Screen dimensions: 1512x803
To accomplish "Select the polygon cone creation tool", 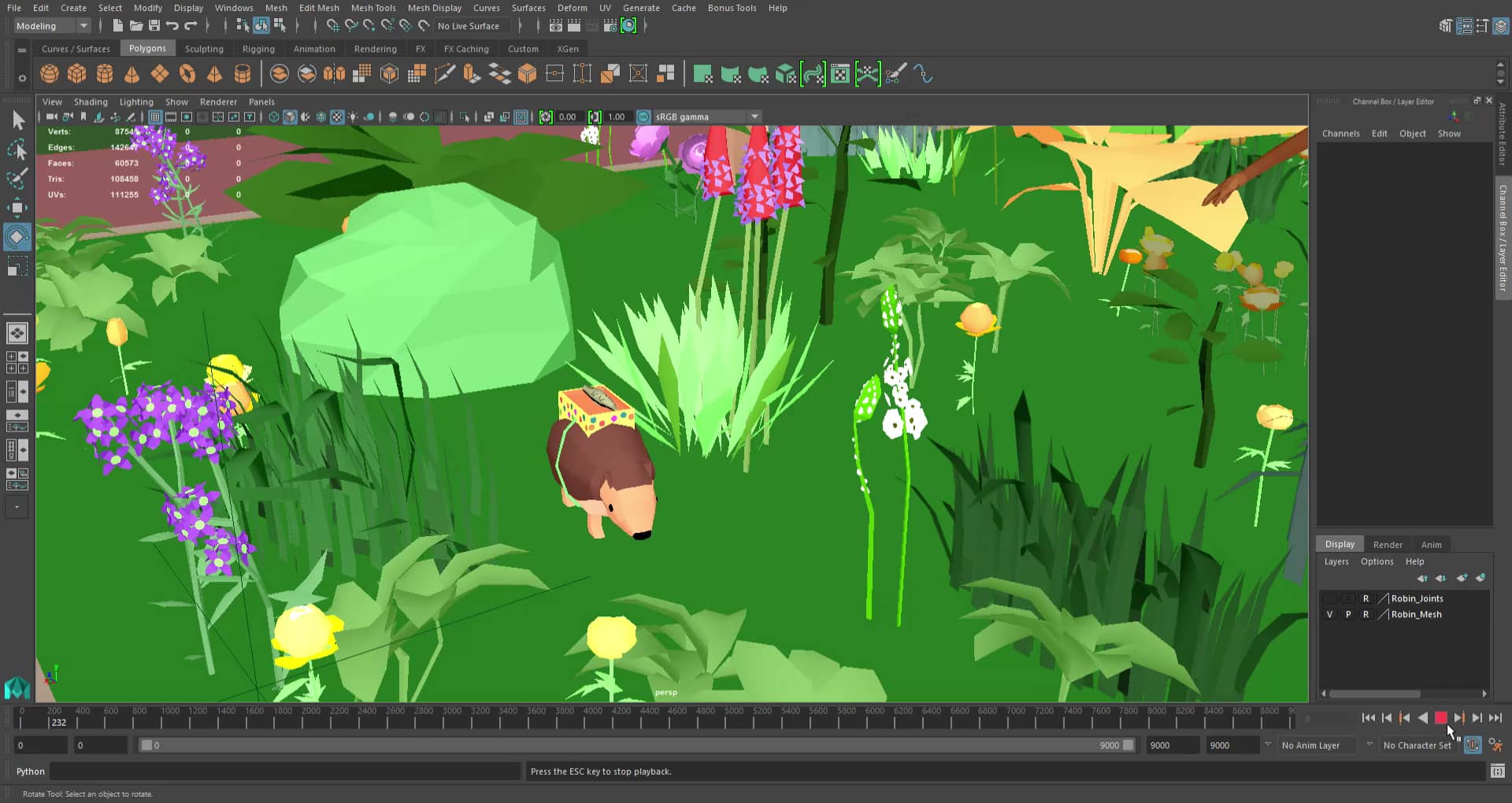I will 132,74.
